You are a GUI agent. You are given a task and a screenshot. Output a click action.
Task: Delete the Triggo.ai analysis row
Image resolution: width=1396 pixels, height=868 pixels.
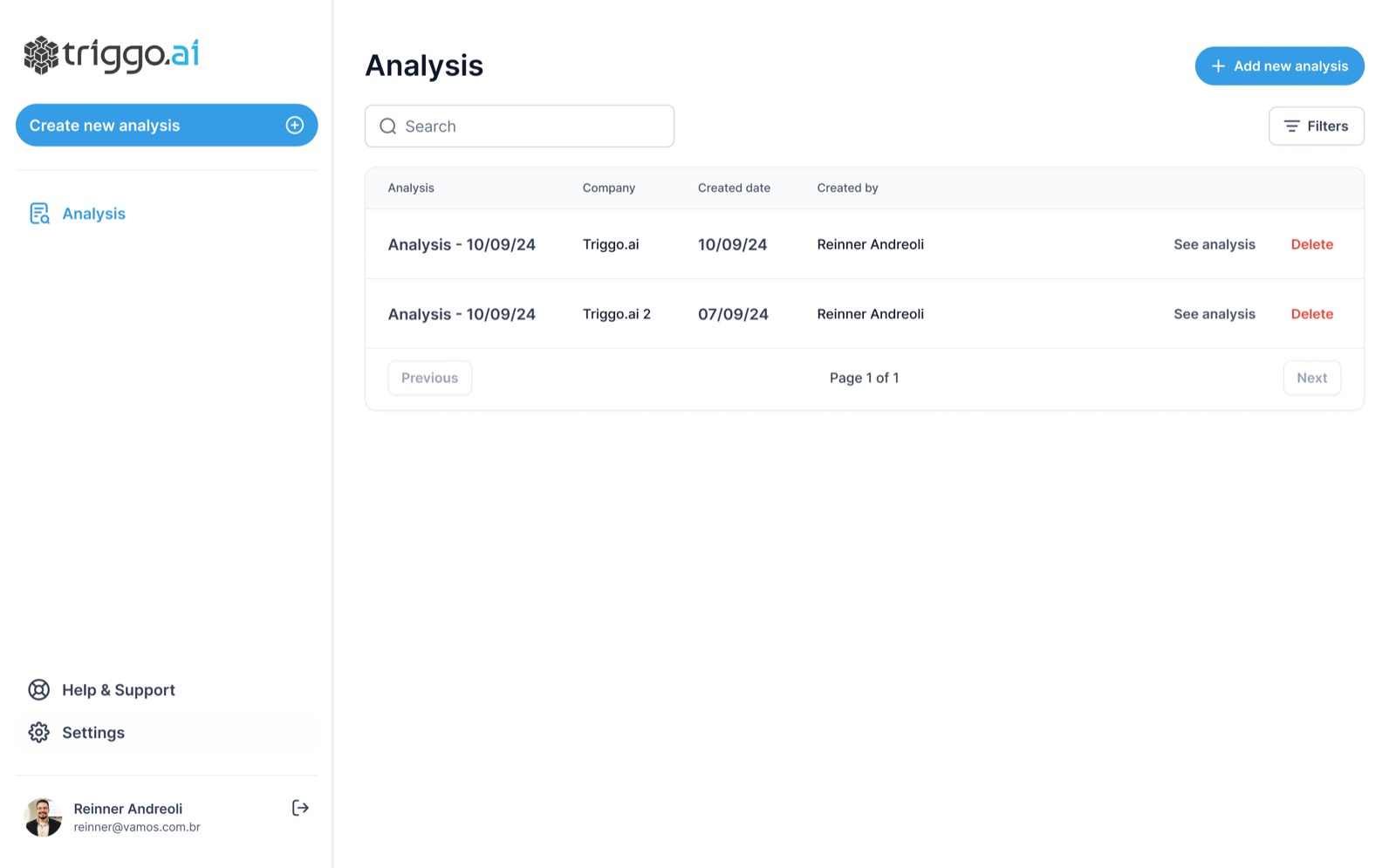tap(1311, 244)
